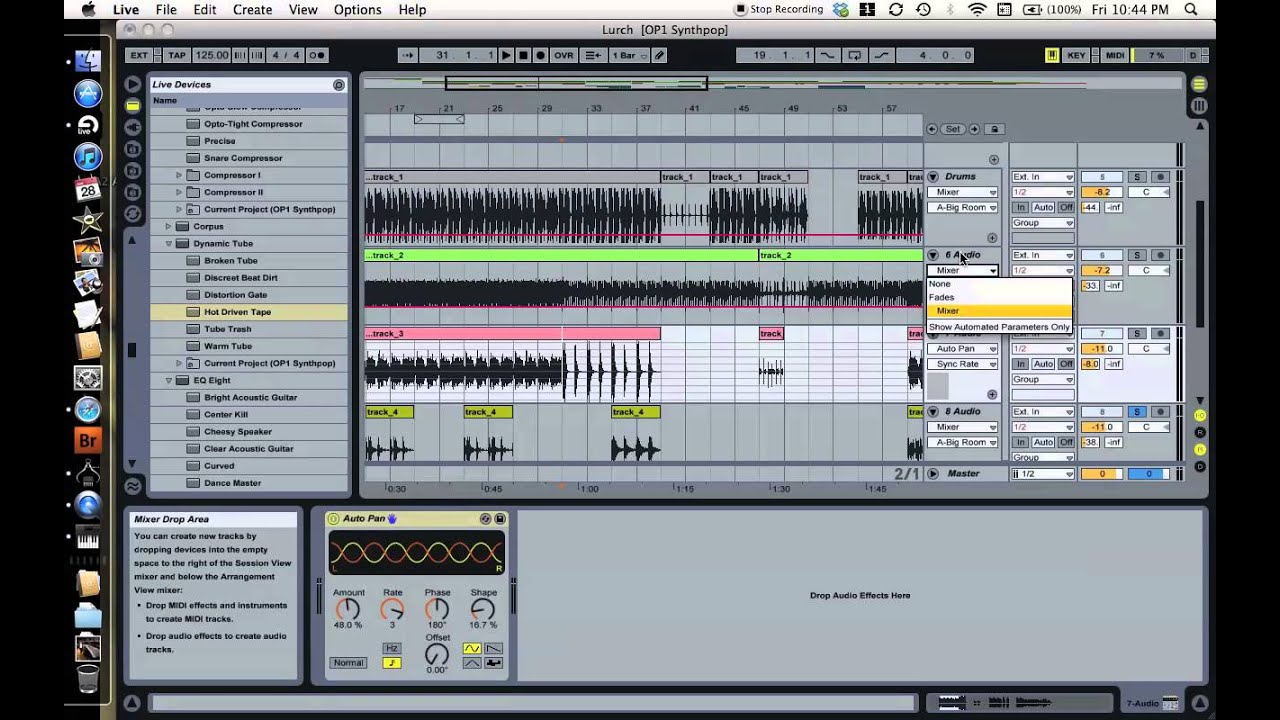Toggle solo on the 8 Audio track
The image size is (1280, 720).
(1136, 412)
